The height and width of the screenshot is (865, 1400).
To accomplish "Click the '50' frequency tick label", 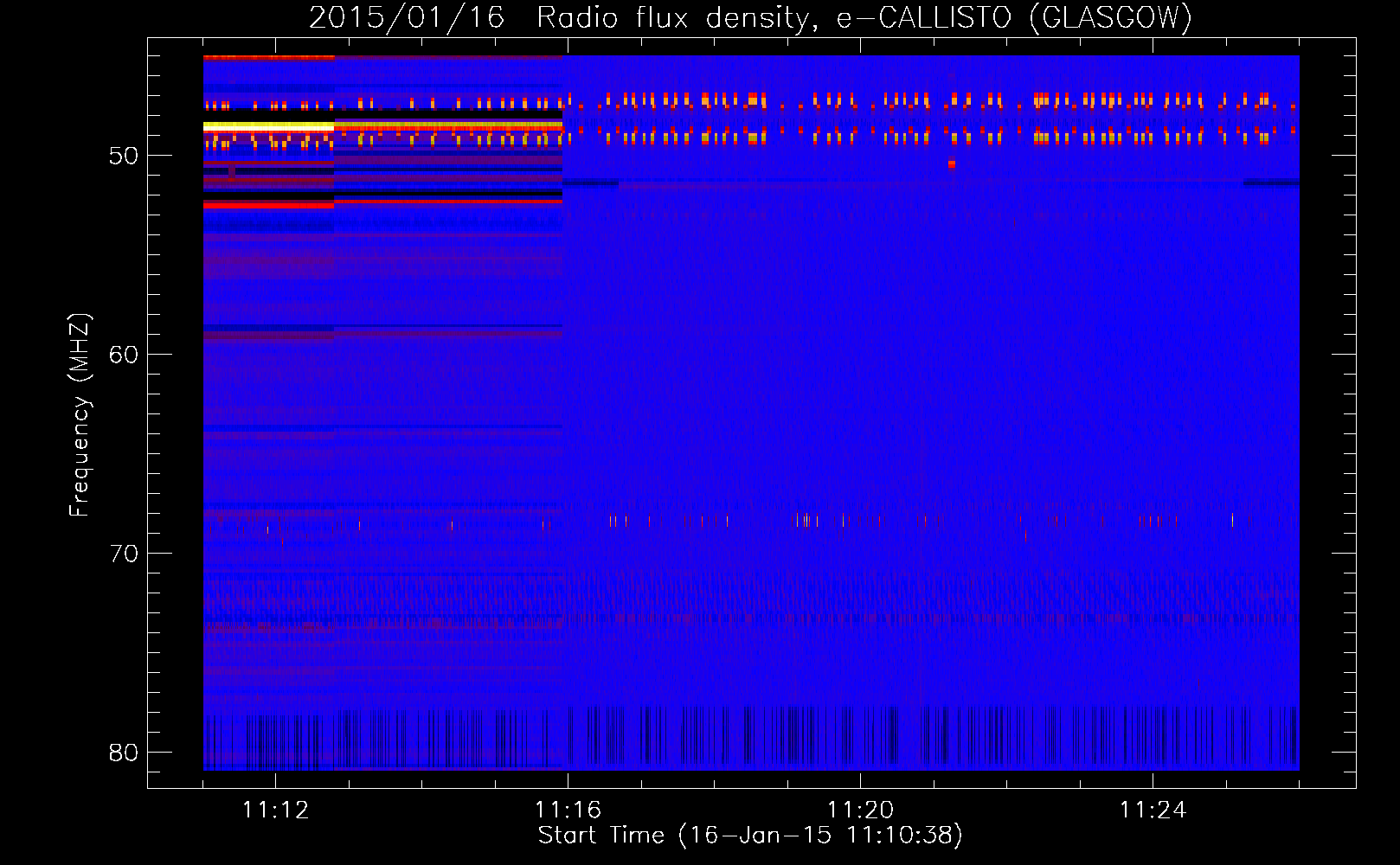I will [x=124, y=156].
